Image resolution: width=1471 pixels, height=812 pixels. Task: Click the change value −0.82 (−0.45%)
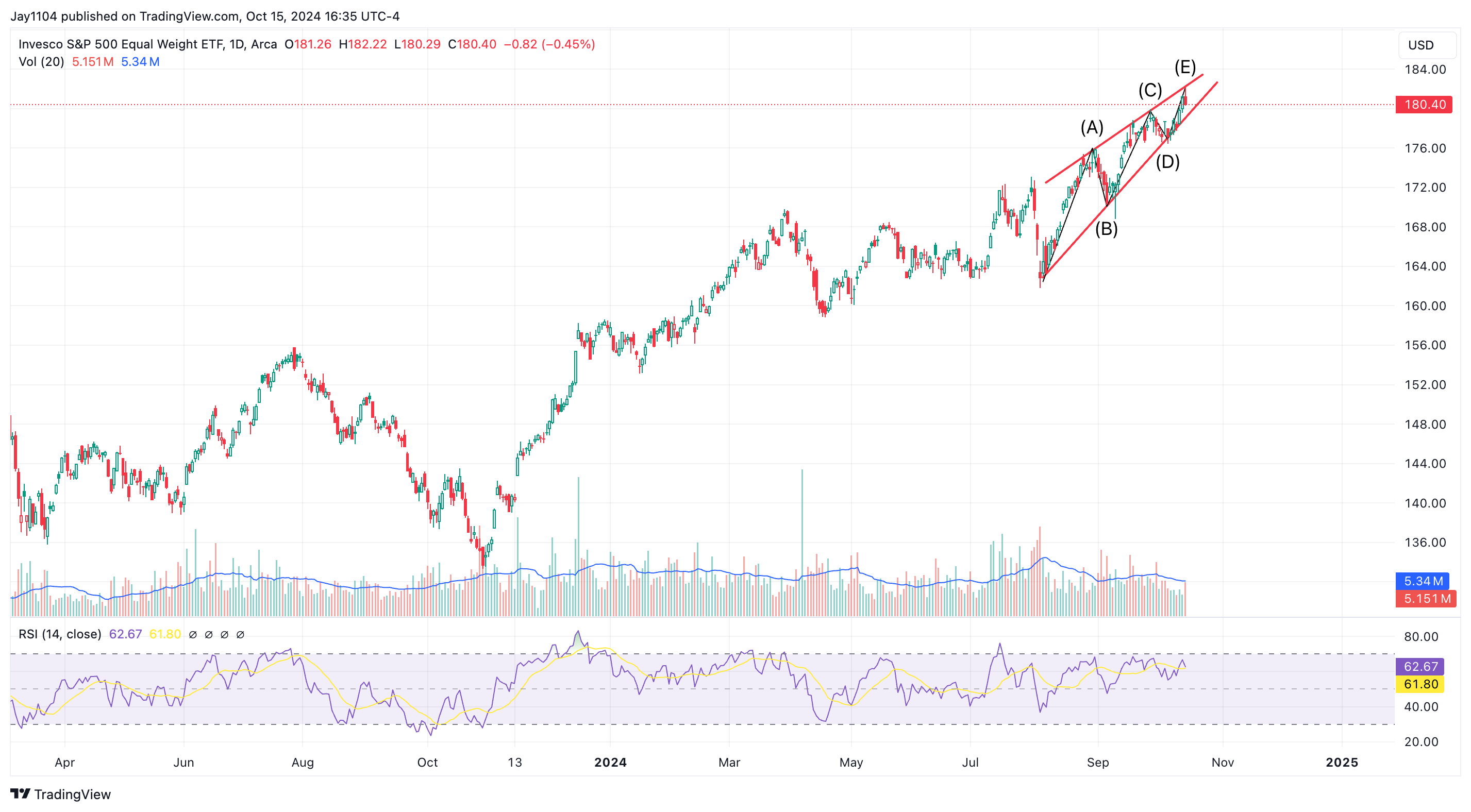[549, 44]
